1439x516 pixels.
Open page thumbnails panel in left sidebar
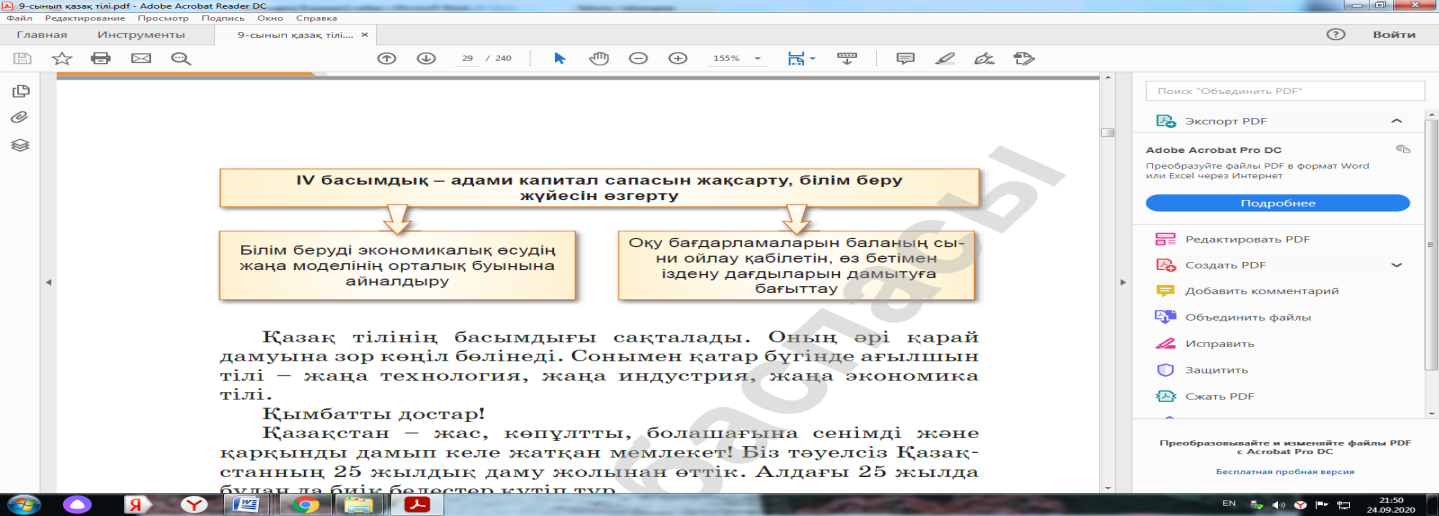[x=20, y=91]
